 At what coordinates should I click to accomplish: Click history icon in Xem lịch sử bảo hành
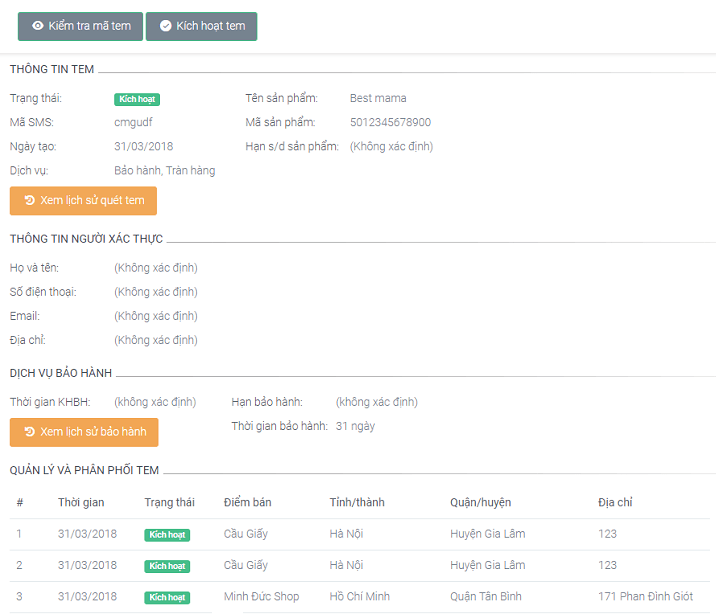point(29,432)
